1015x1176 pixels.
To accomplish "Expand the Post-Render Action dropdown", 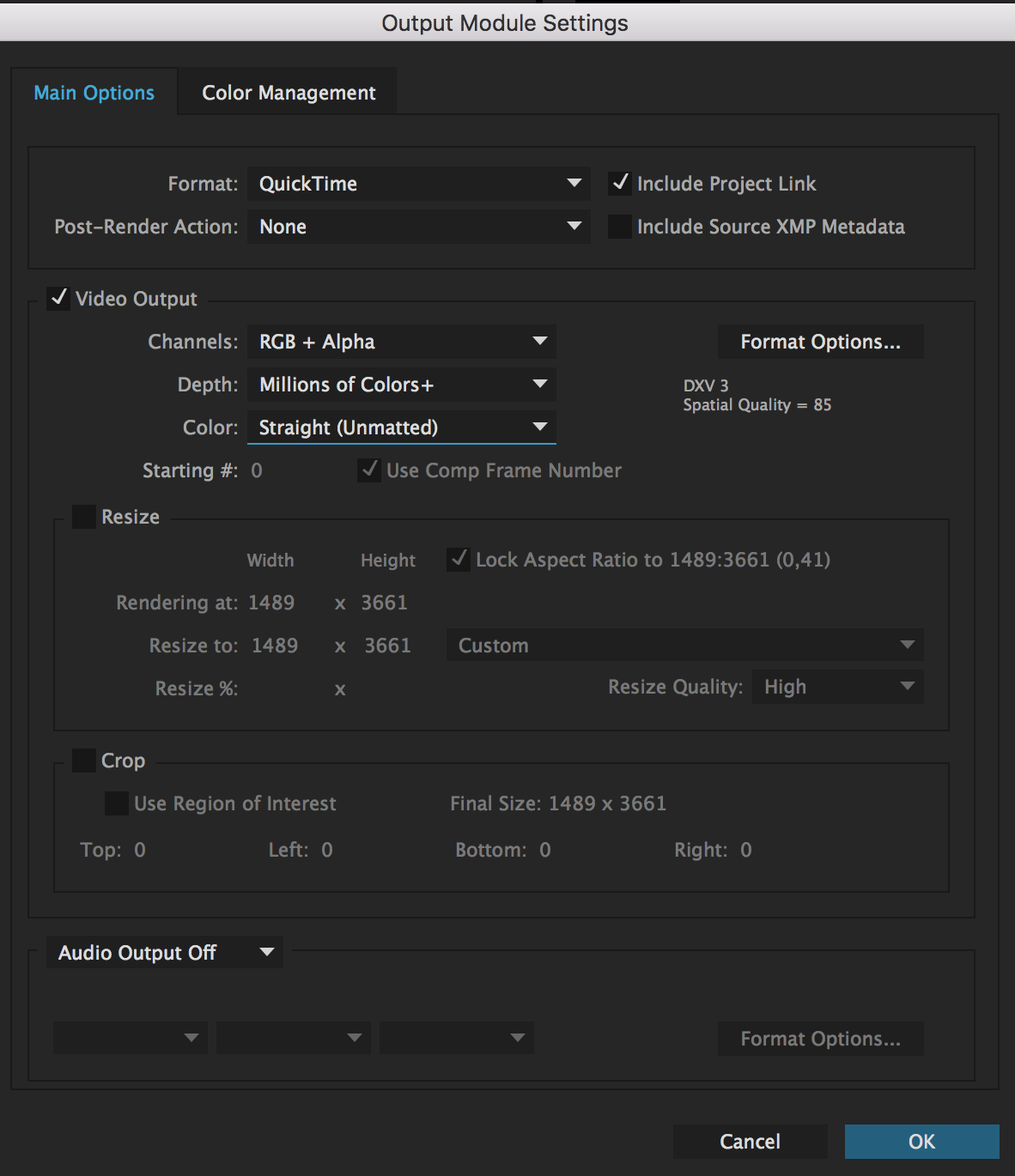I will click(x=418, y=227).
